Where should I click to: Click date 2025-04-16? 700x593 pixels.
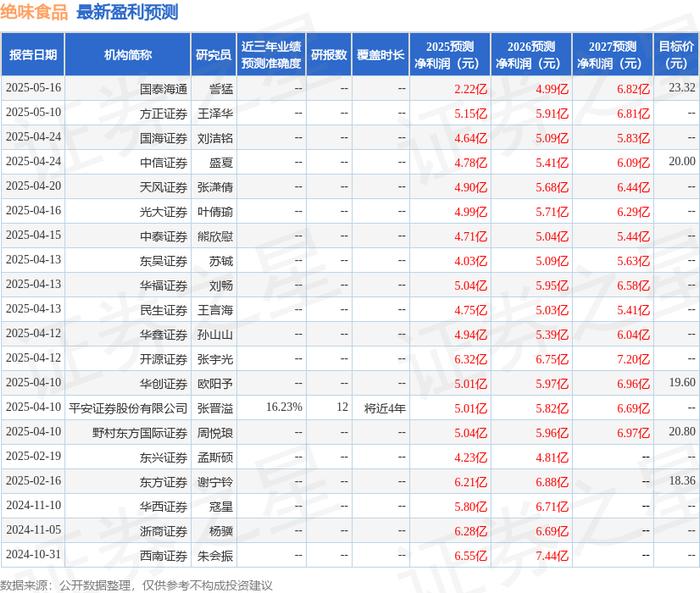click(33, 211)
